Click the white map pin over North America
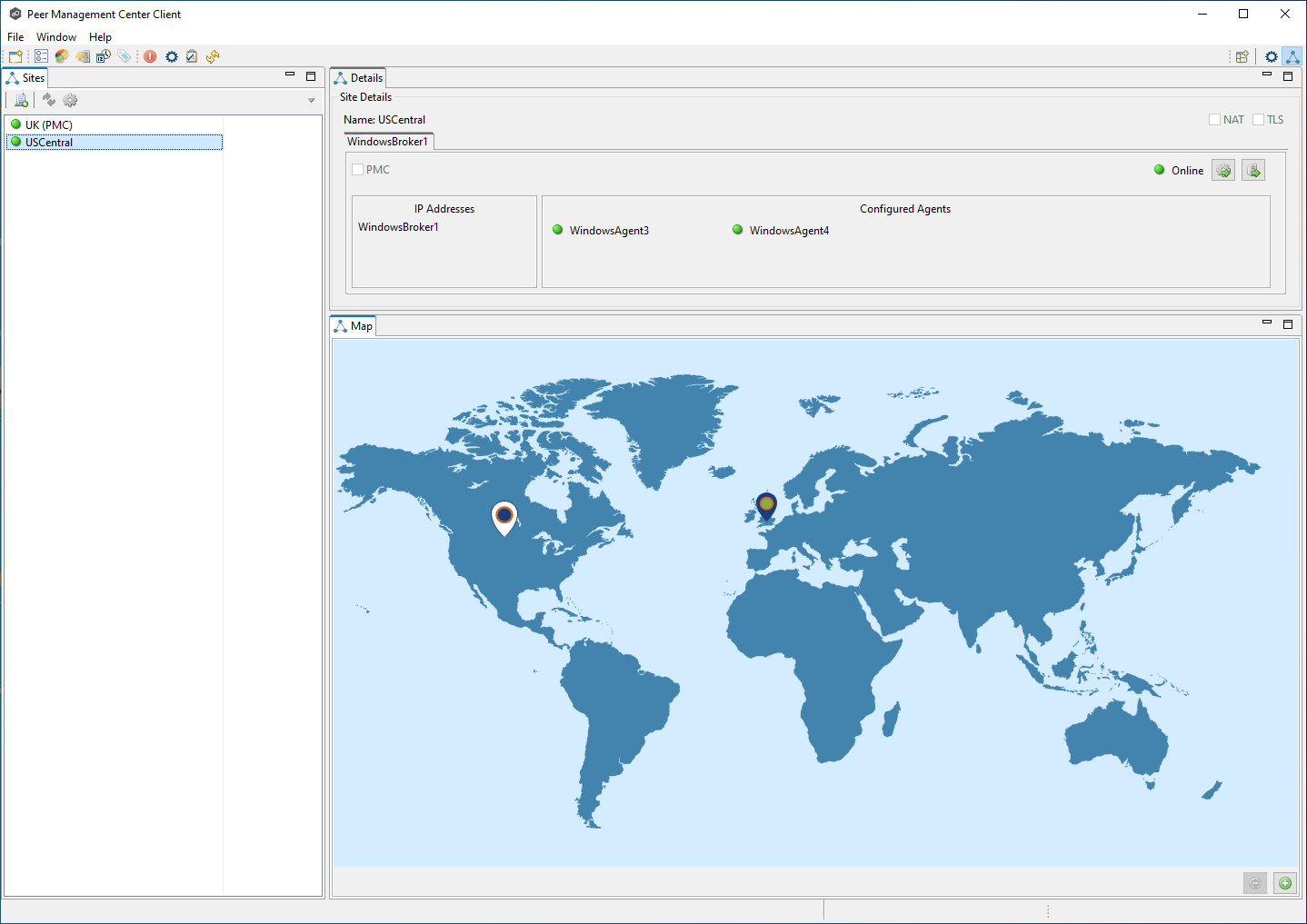The image size is (1307, 924). point(504,517)
